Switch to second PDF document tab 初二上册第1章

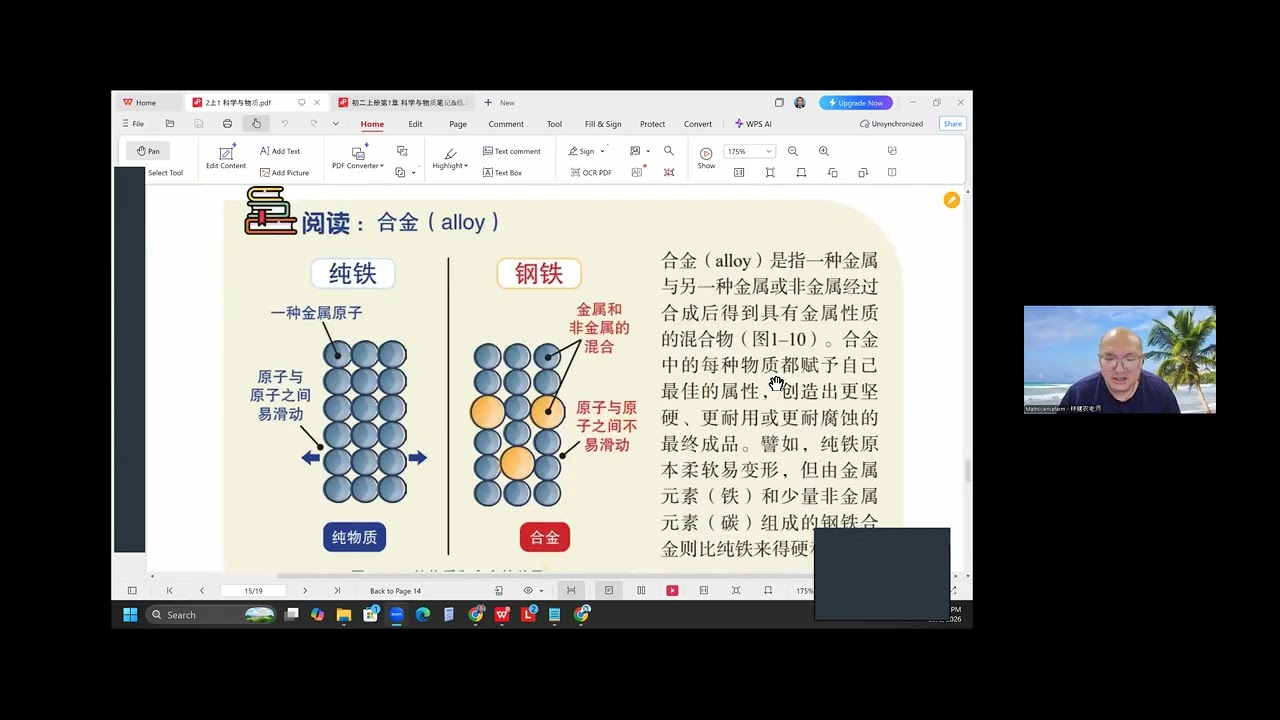[x=402, y=103]
